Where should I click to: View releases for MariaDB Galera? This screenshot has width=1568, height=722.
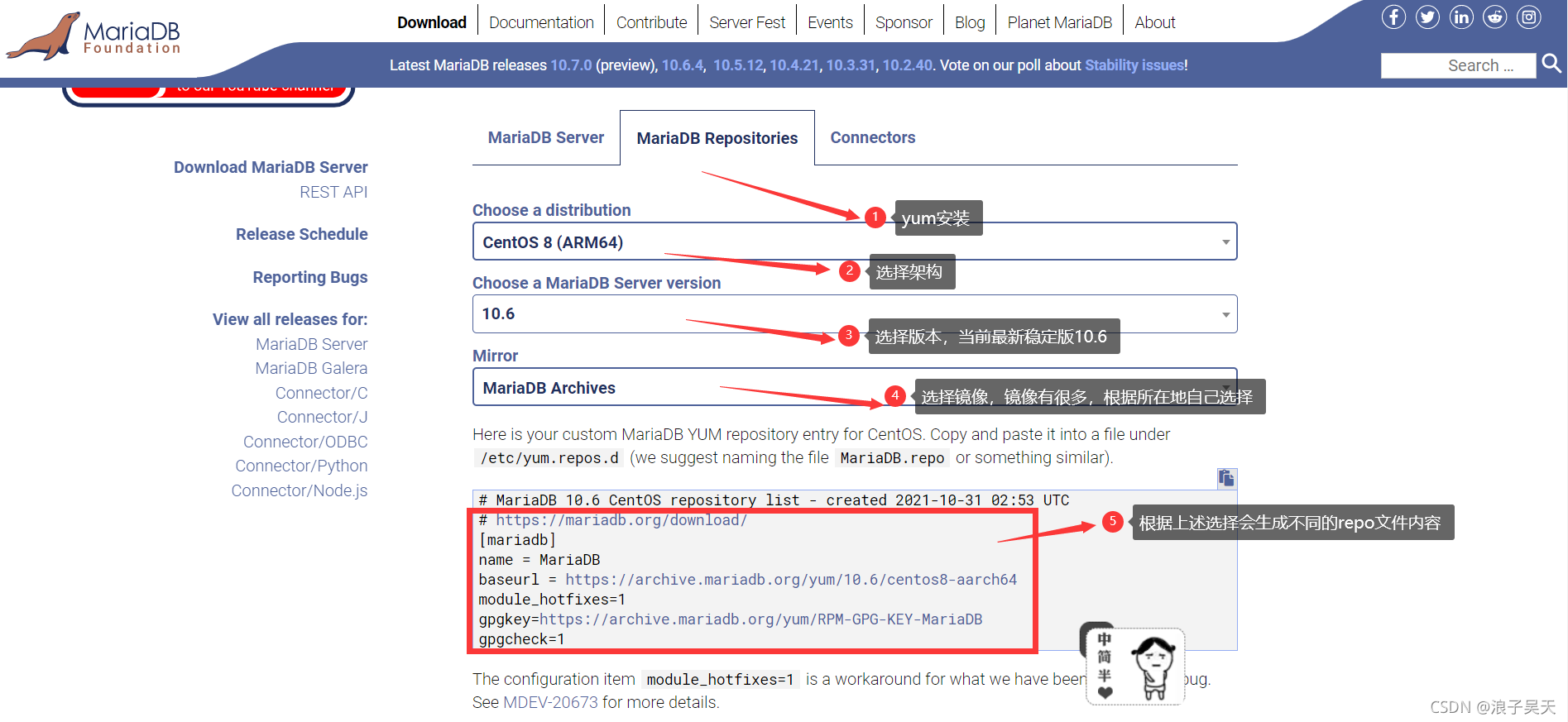coord(311,368)
